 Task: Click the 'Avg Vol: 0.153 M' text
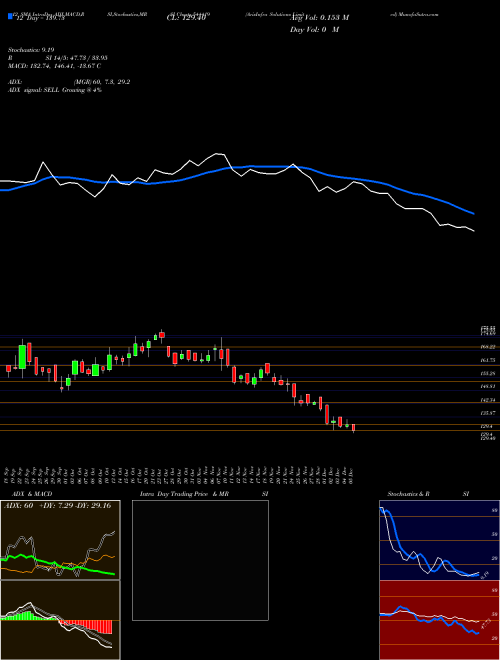pos(319,18)
